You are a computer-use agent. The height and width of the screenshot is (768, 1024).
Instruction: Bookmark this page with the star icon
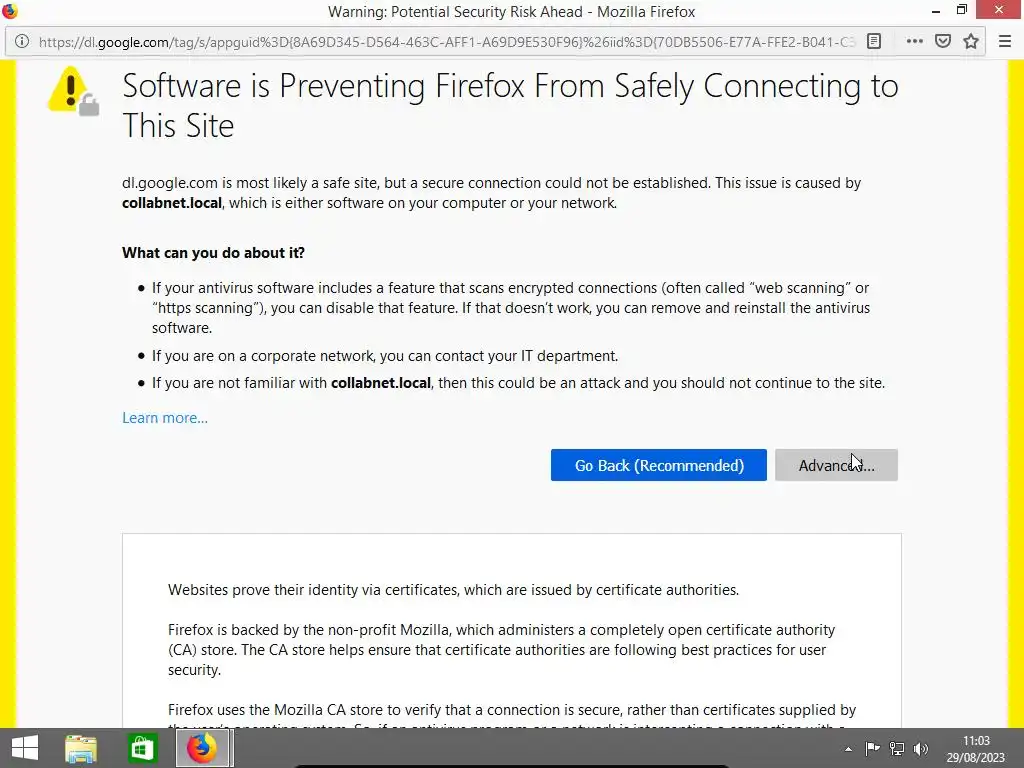(x=970, y=42)
